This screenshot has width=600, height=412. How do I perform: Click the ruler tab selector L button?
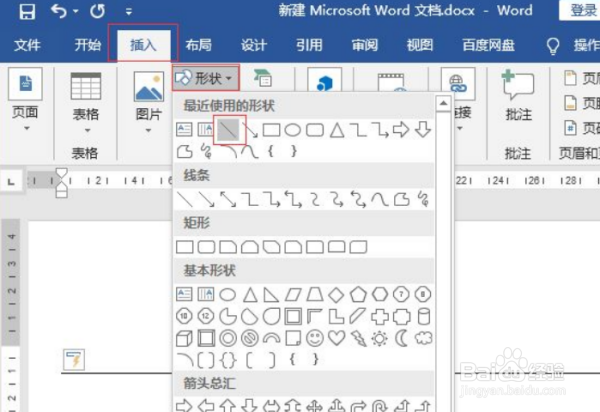11,181
